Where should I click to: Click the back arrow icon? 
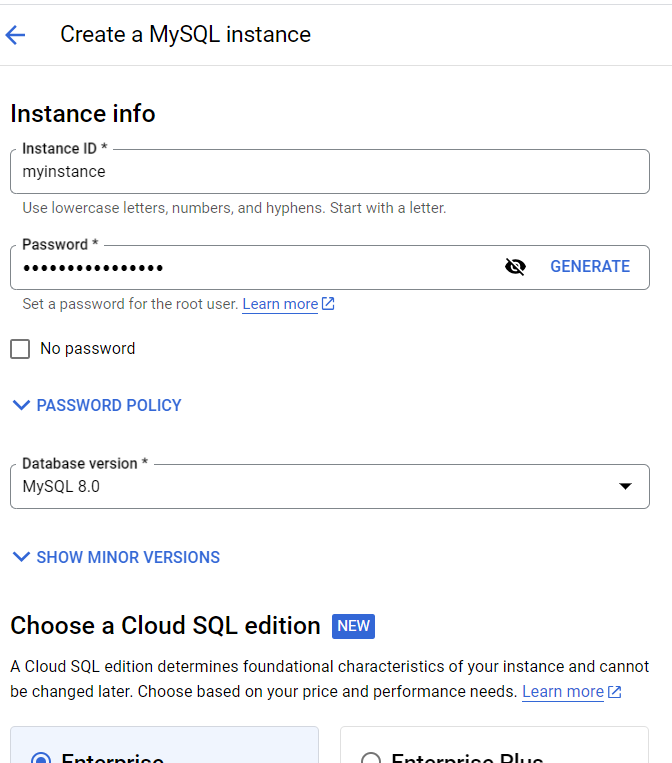coord(15,35)
